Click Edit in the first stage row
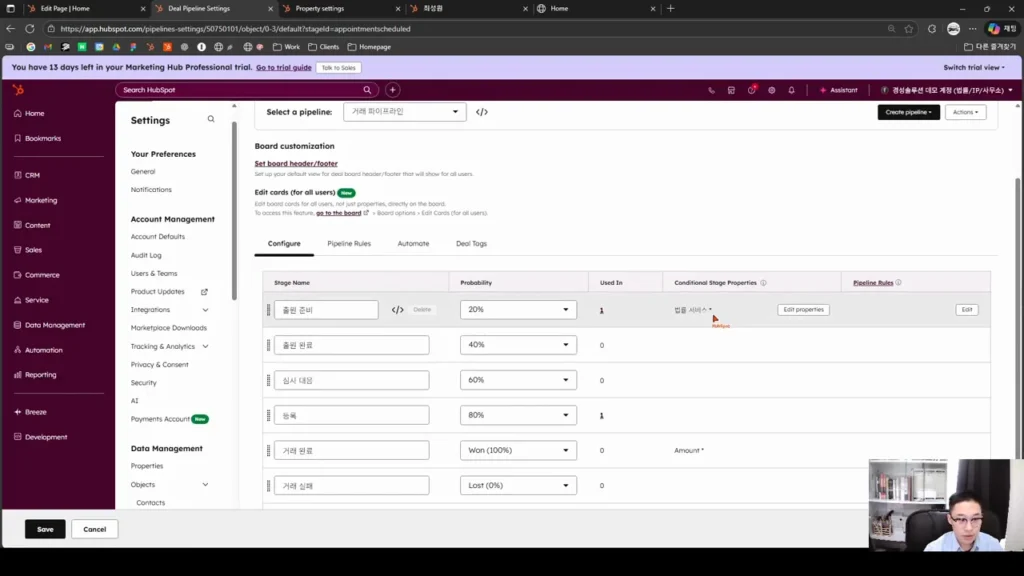1024x576 pixels. (x=967, y=310)
